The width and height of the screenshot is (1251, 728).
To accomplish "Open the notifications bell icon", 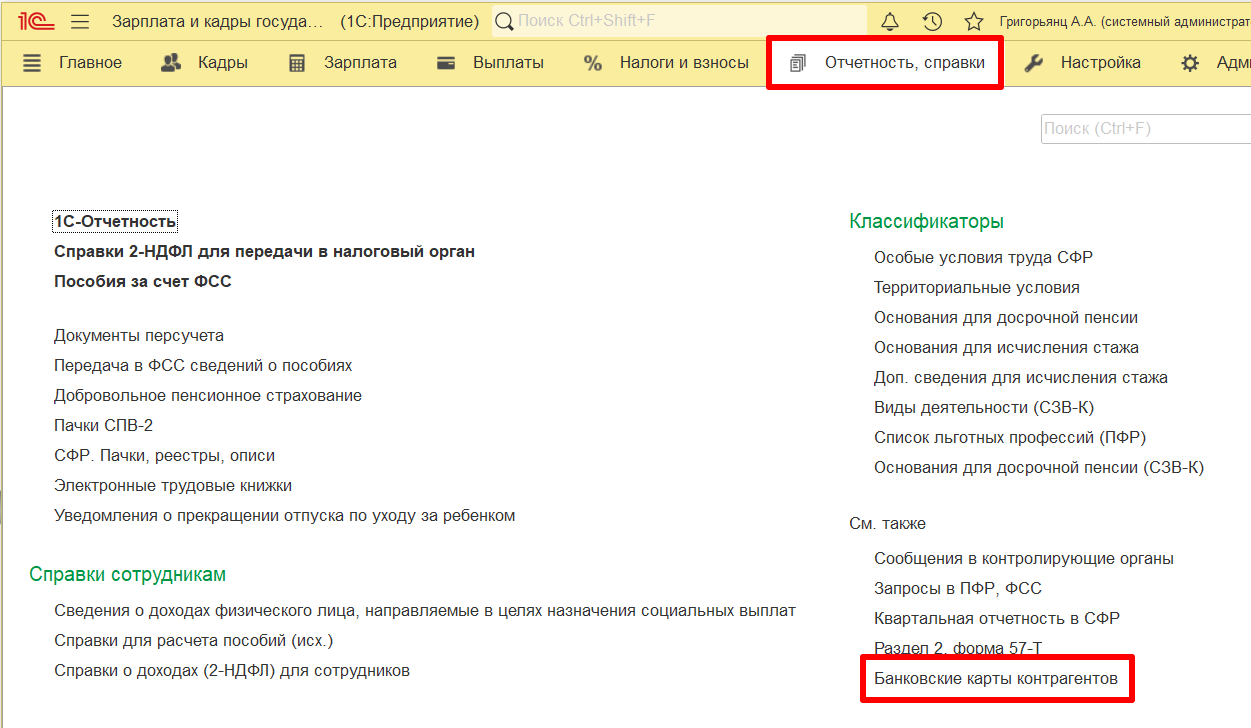I will 890,21.
